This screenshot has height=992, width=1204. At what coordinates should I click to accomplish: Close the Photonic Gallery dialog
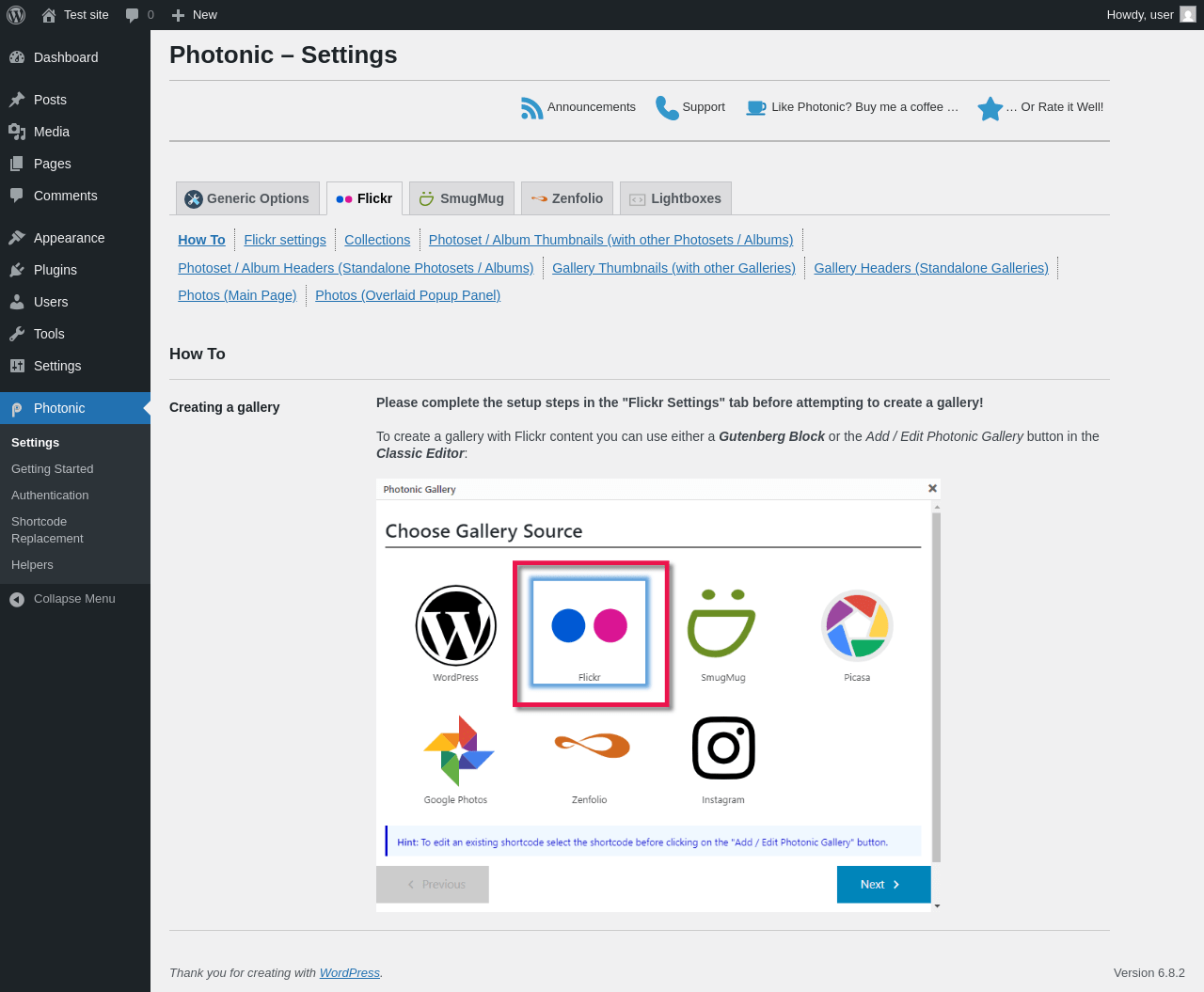932,488
